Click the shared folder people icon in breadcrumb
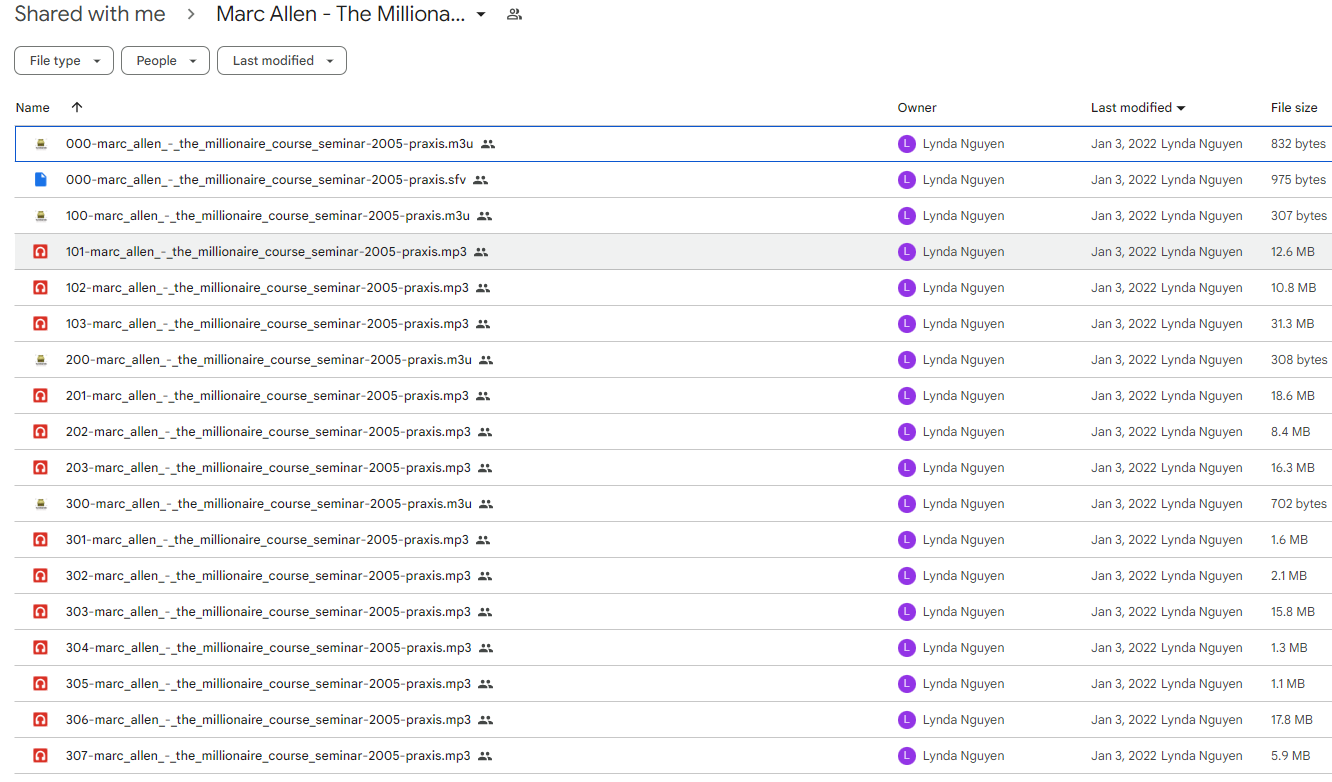Image resolution: width=1332 pixels, height=782 pixels. tap(514, 15)
